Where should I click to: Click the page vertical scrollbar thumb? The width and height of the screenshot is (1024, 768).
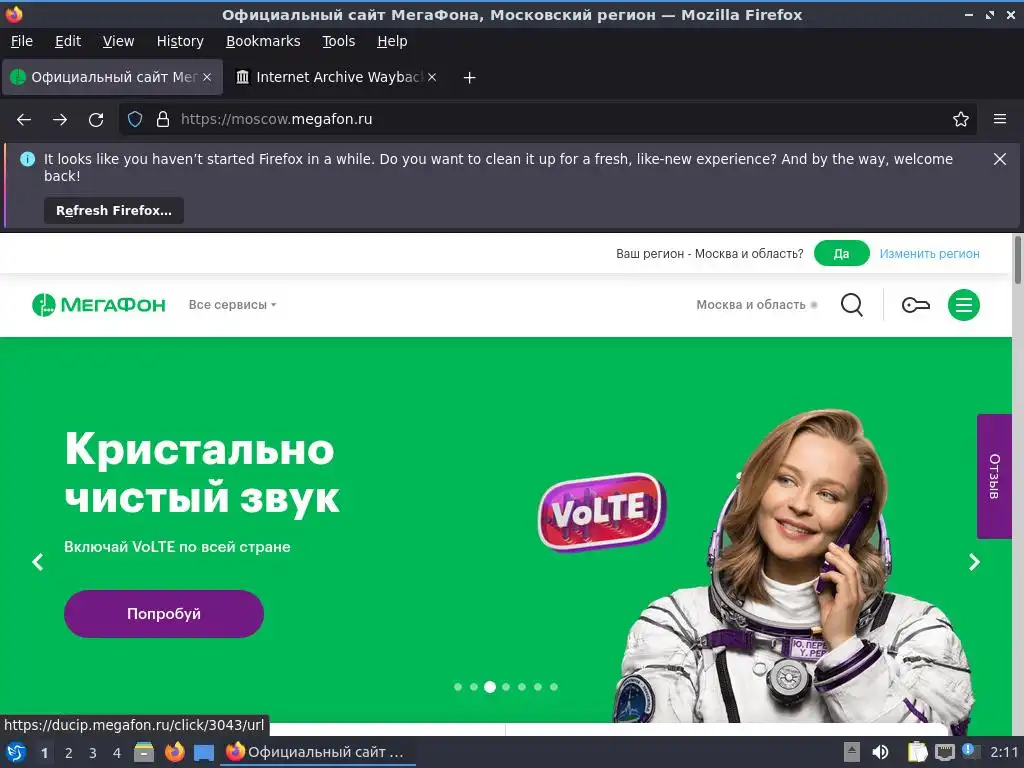1017,260
